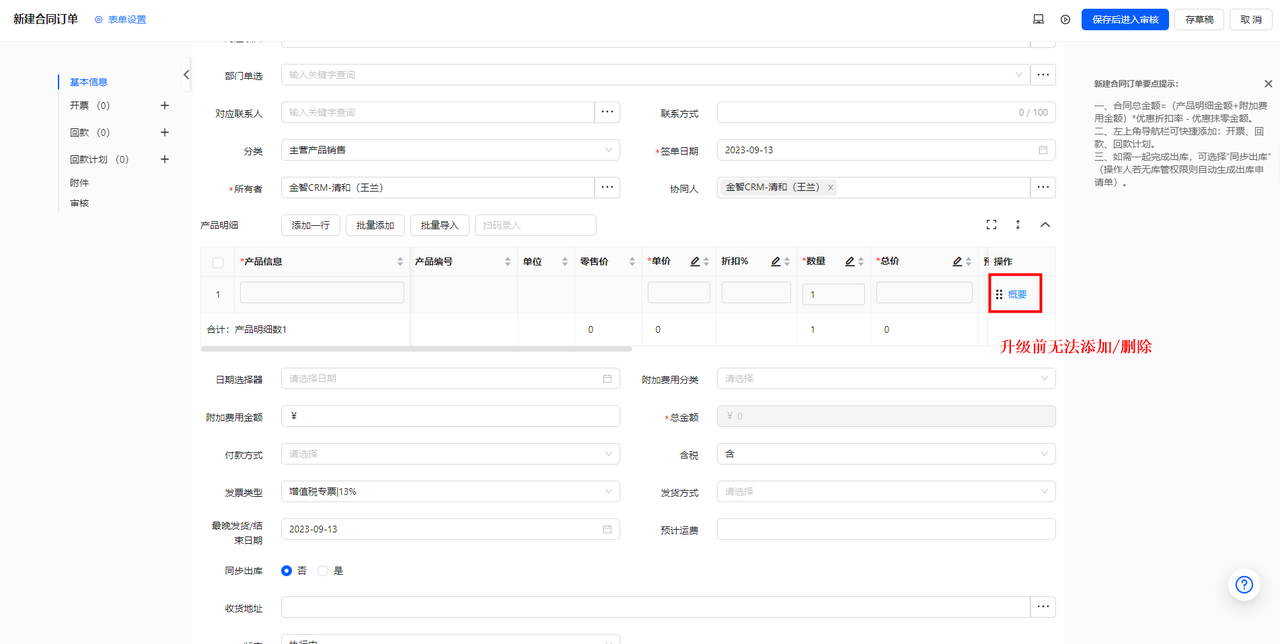
Task: Sort by 零售价 column arrows
Action: click(x=632, y=262)
